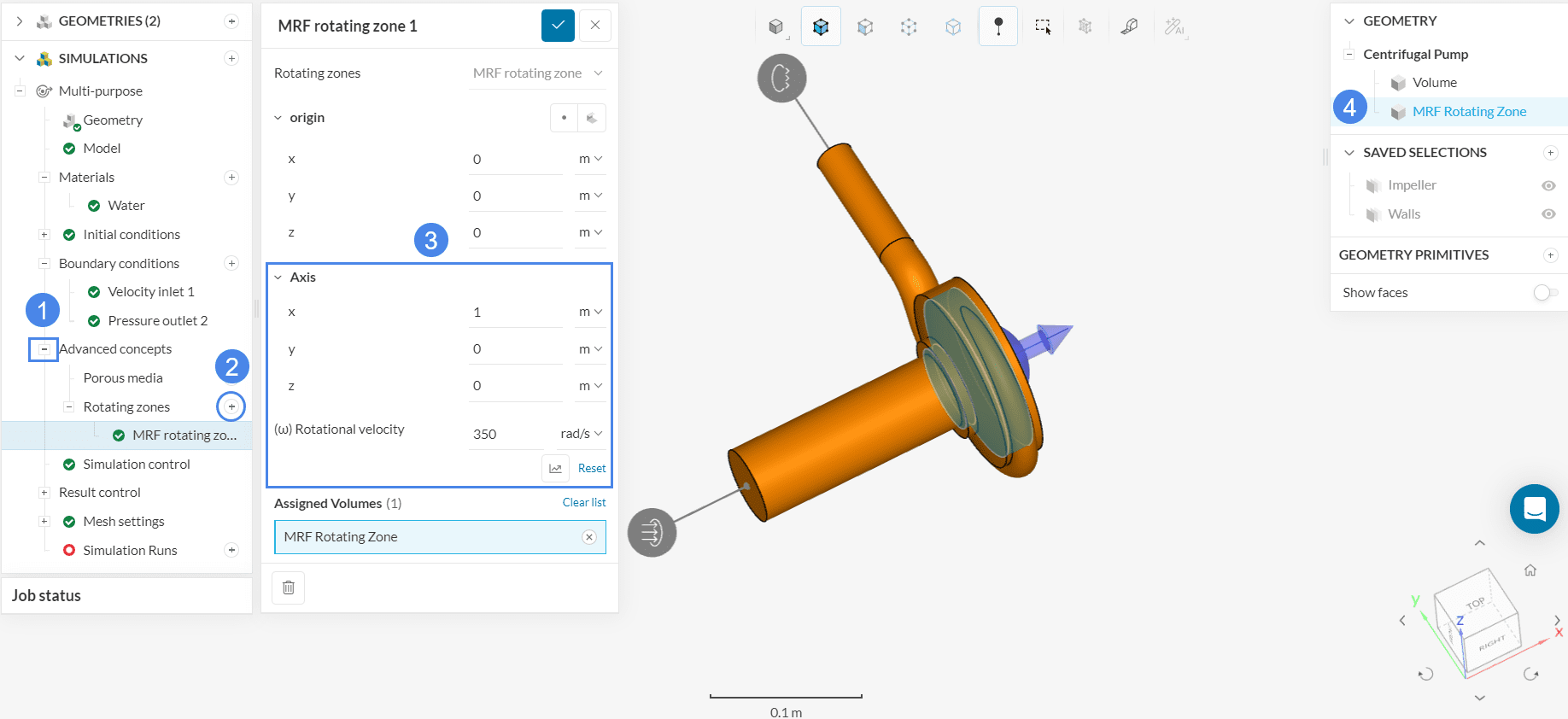
Task: Remove MRF Rotating Zone from assigned volumes
Action: 589,537
